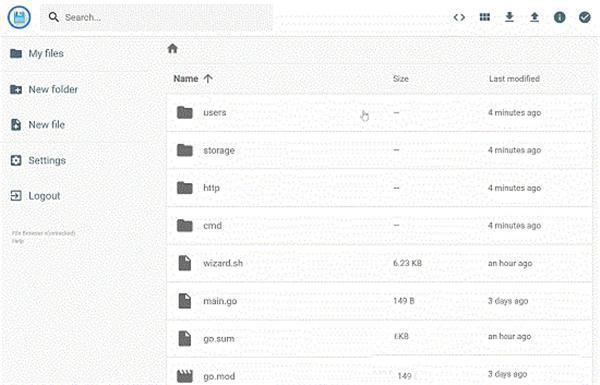Open My files in the sidebar

coord(46,53)
